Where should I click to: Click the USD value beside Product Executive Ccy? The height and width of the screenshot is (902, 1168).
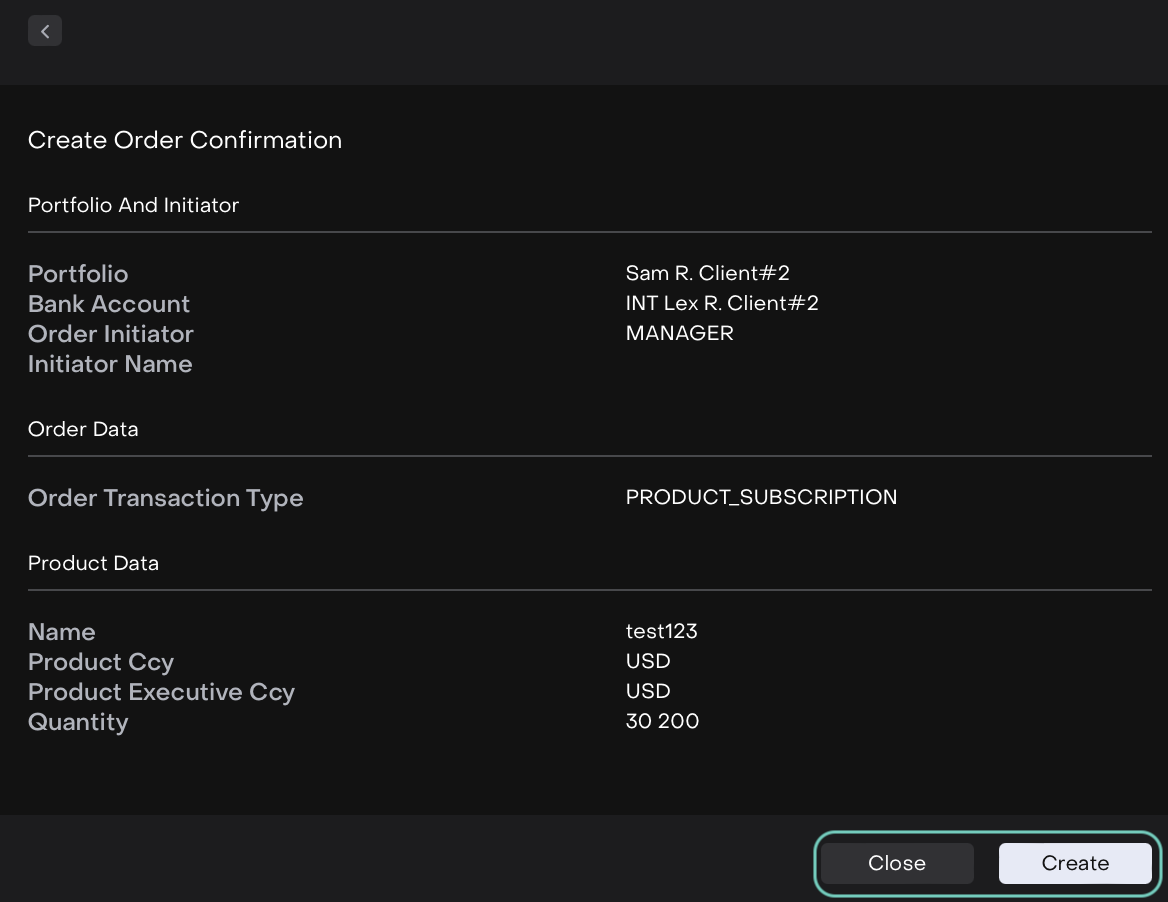[x=647, y=691]
